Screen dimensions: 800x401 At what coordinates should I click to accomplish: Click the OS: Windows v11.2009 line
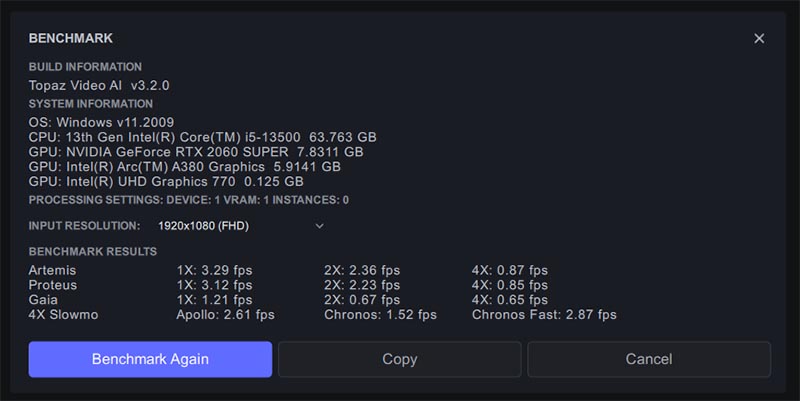click(101, 122)
